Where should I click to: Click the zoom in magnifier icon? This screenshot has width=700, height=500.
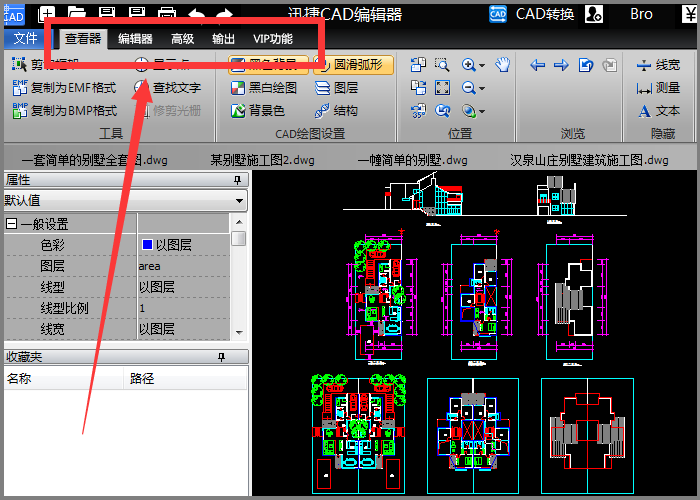(x=469, y=65)
